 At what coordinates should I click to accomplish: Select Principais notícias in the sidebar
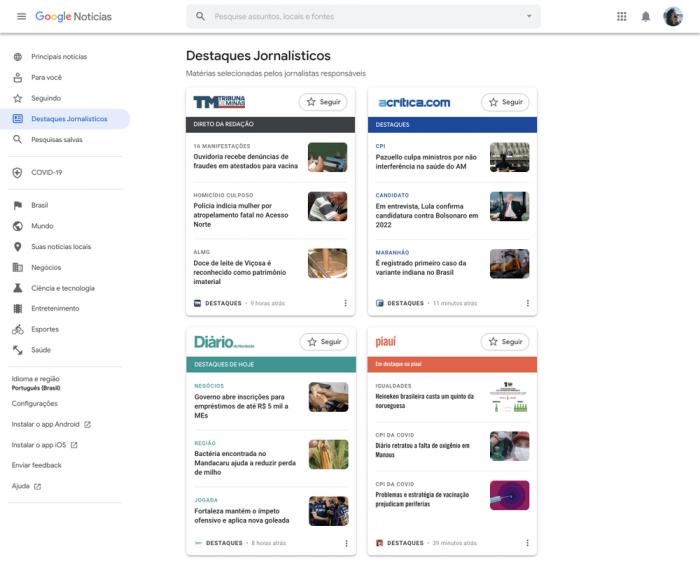coord(59,57)
